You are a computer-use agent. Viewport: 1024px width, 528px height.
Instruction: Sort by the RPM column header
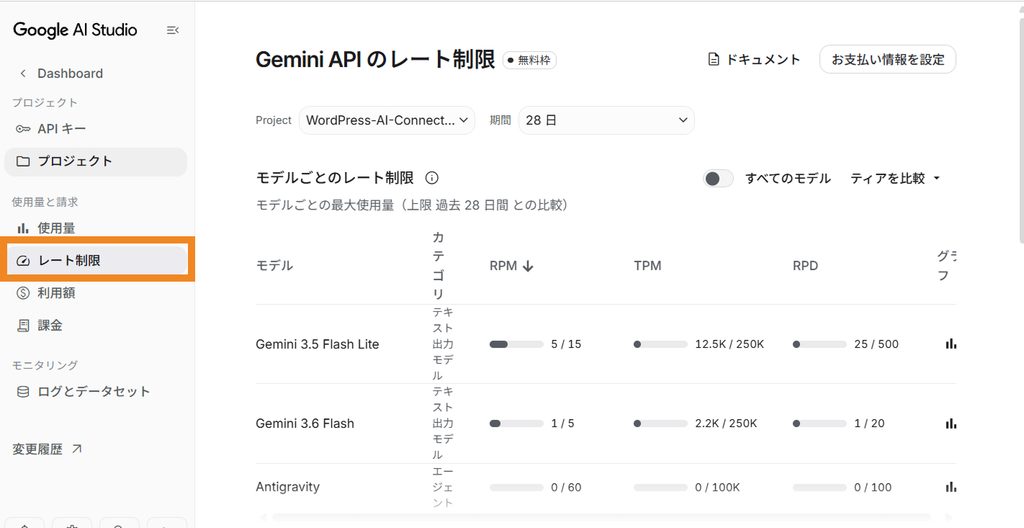click(x=511, y=265)
